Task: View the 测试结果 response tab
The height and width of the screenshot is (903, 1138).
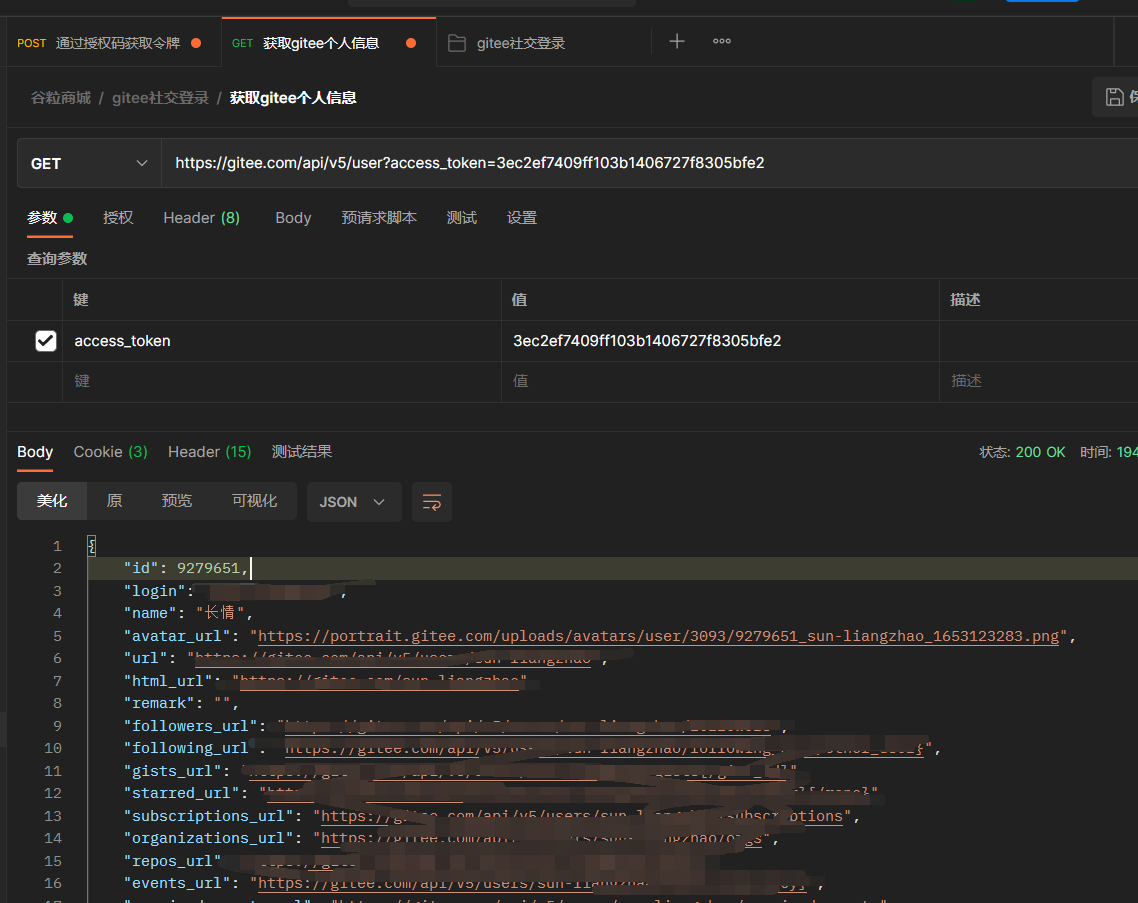Action: 301,452
